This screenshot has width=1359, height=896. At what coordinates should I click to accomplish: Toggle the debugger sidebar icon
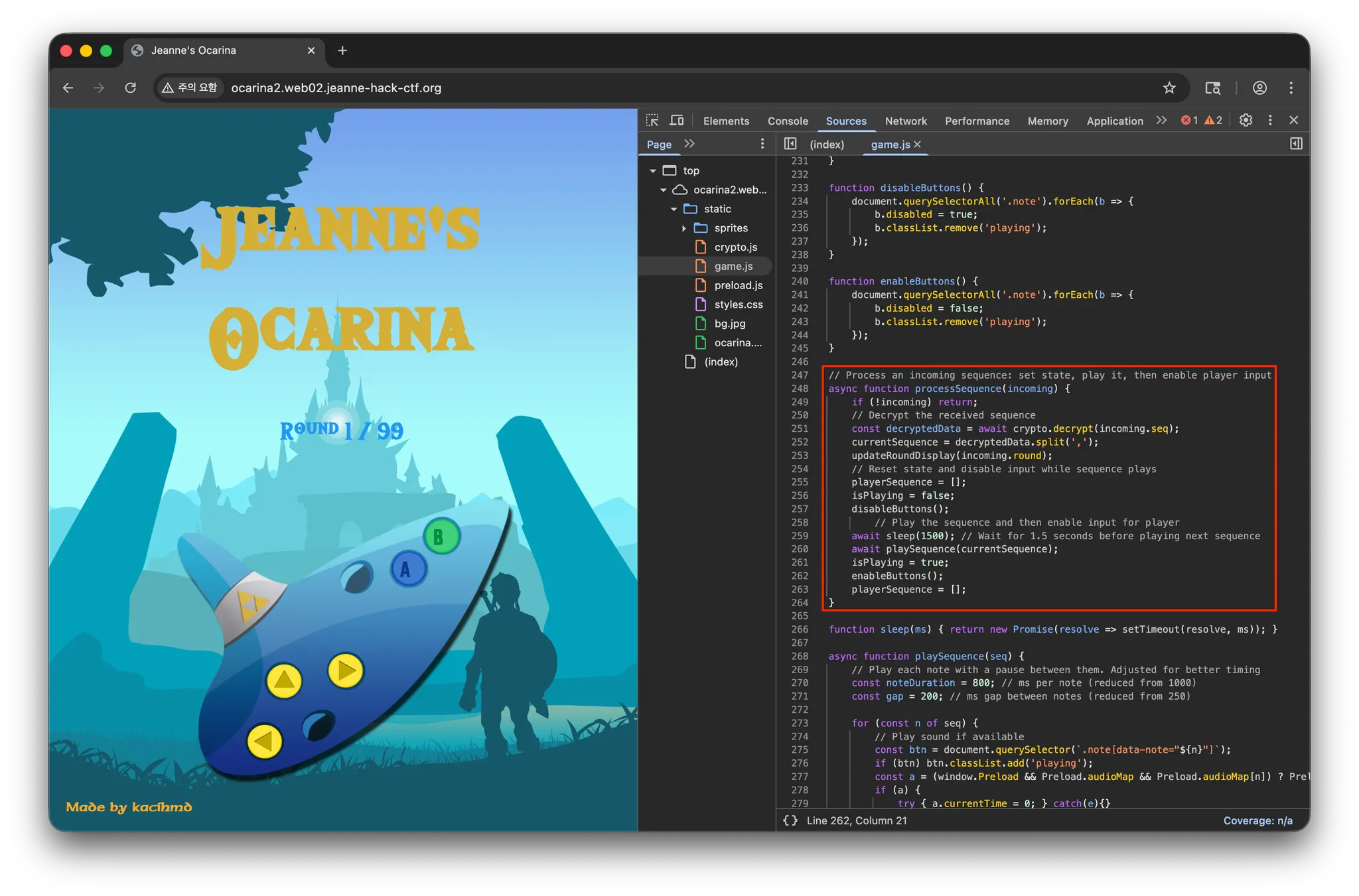pyautogui.click(x=1296, y=144)
